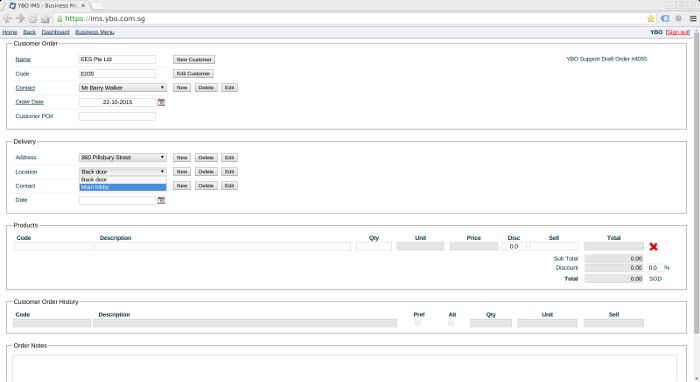
Task: Click New beside delivery Address
Action: [182, 158]
